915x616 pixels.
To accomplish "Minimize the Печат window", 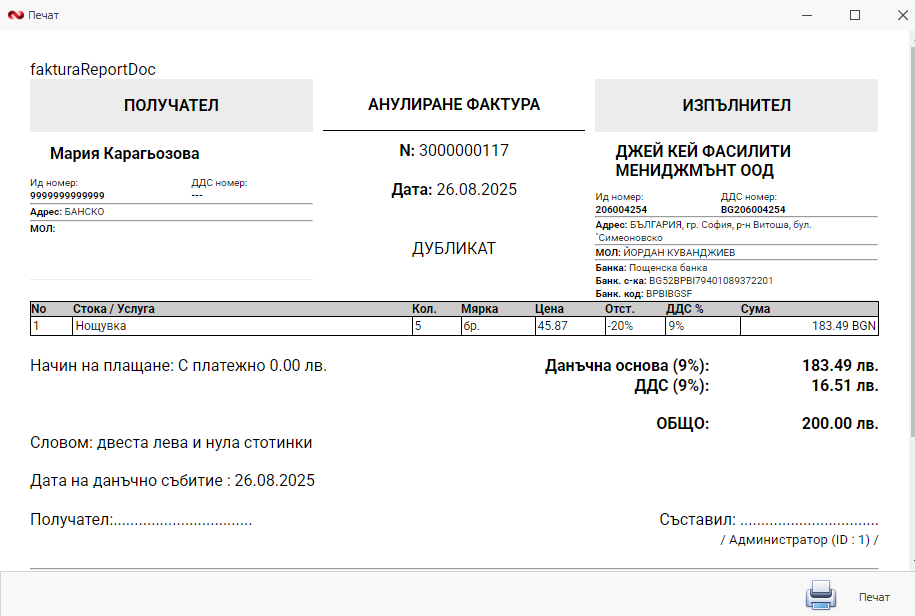I will [x=808, y=15].
